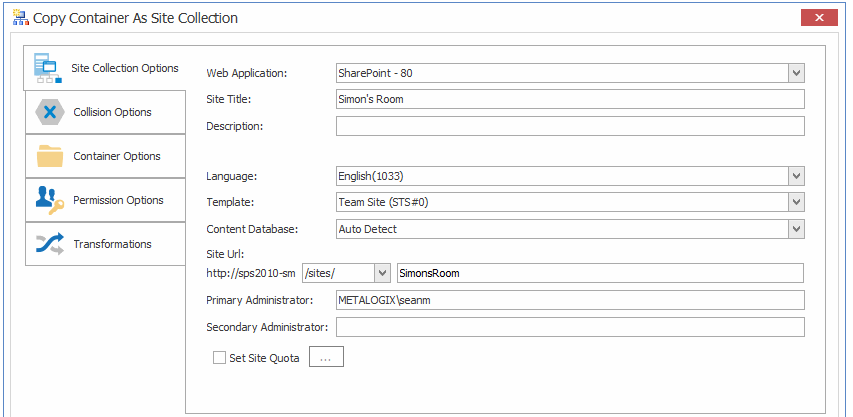Expand the Web Application dropdown

click(x=796, y=73)
